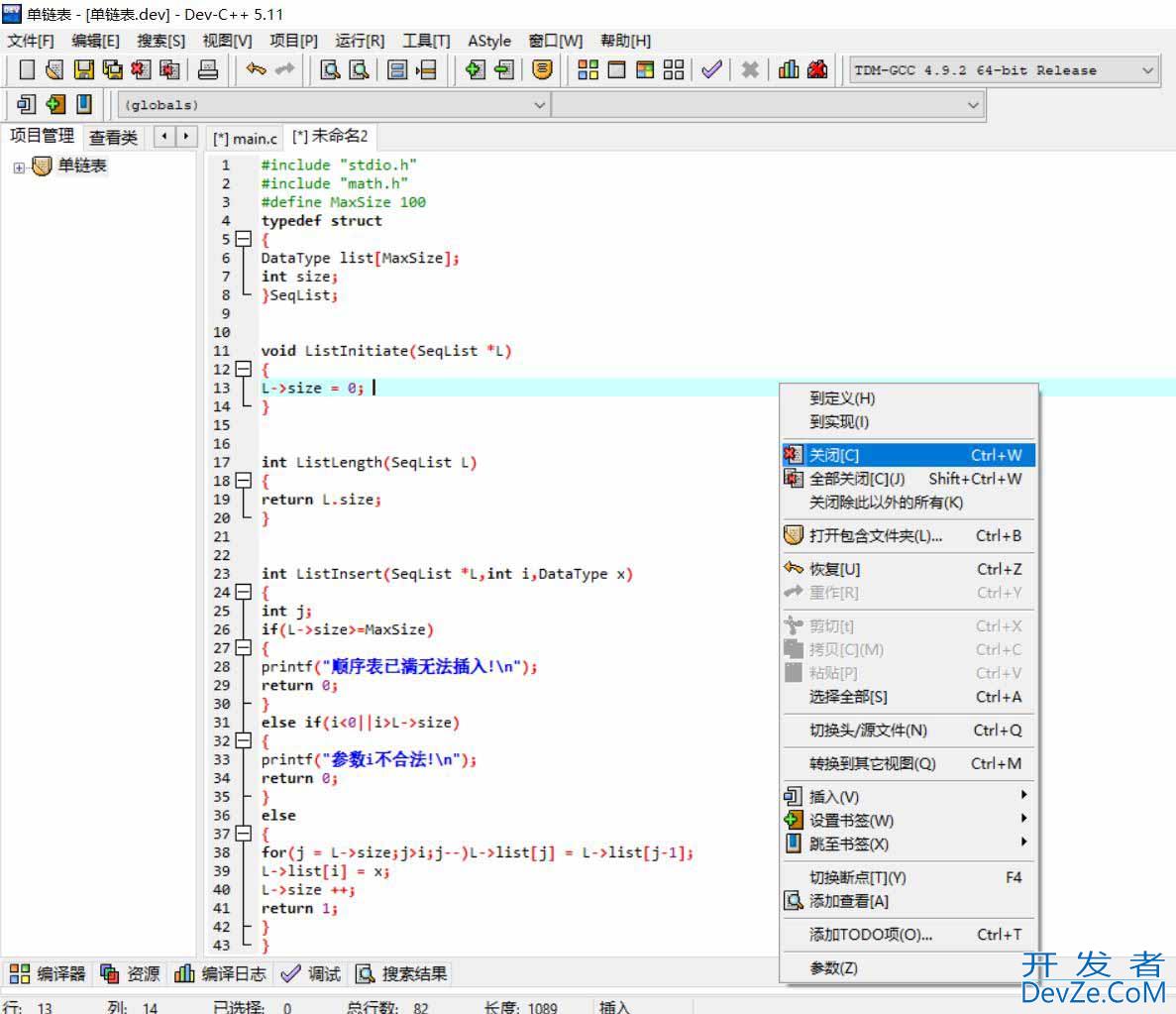Switch to the 未命名2 editor tab
Viewport: 1176px width, 1014px height.
click(x=330, y=137)
